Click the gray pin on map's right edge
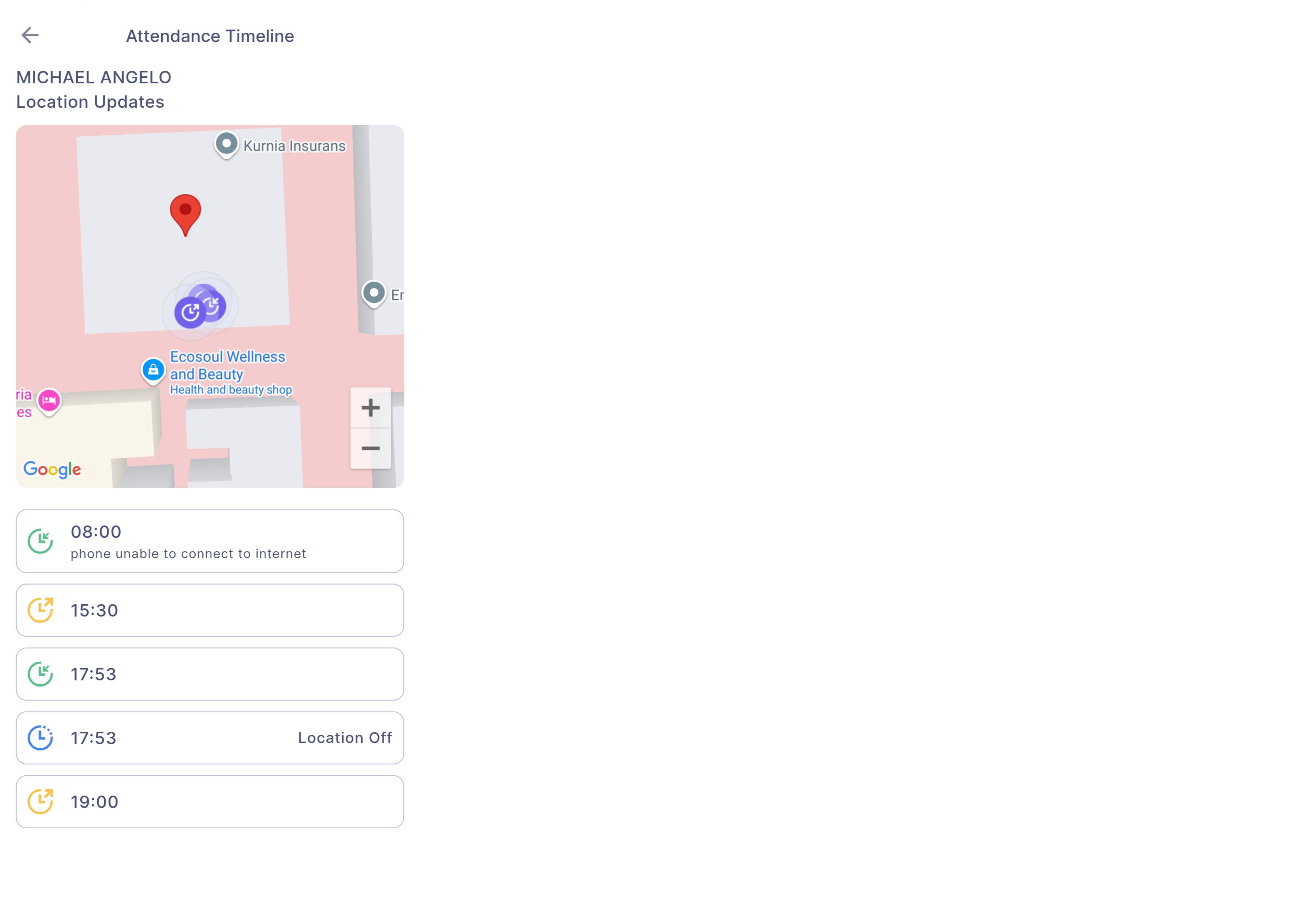This screenshot has height=903, width=1316. [x=374, y=293]
